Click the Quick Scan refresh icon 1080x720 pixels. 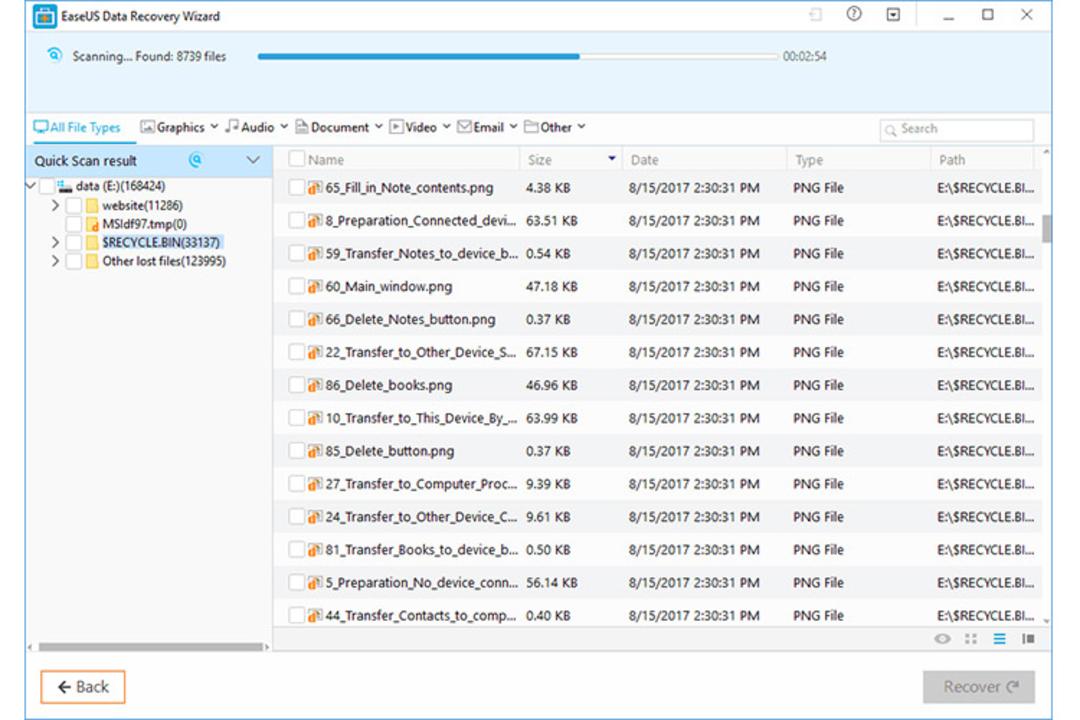tap(196, 160)
